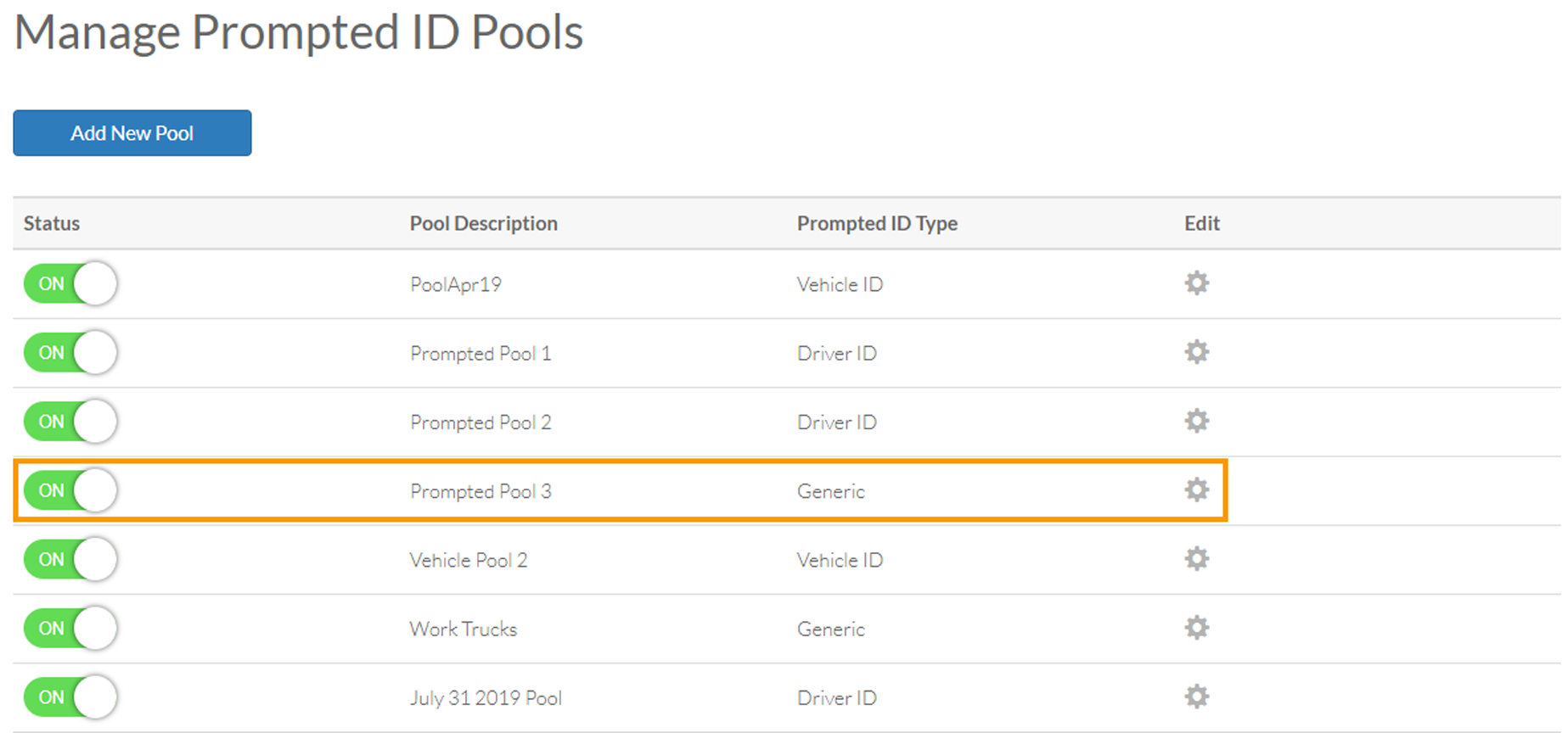Edit the Work Trucks pool settings
1568x733 pixels.
point(1195,628)
